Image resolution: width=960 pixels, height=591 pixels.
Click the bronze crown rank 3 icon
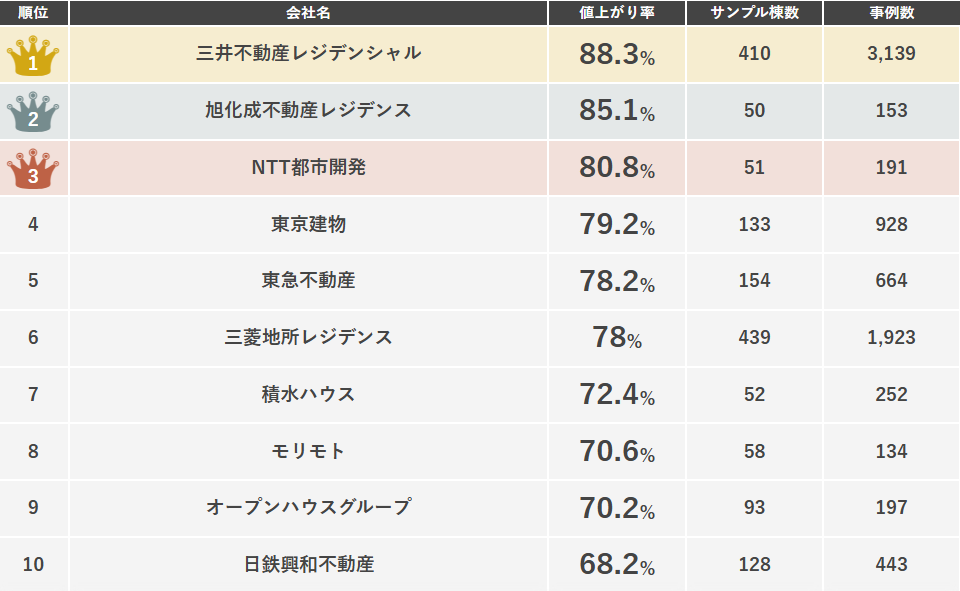(33, 168)
